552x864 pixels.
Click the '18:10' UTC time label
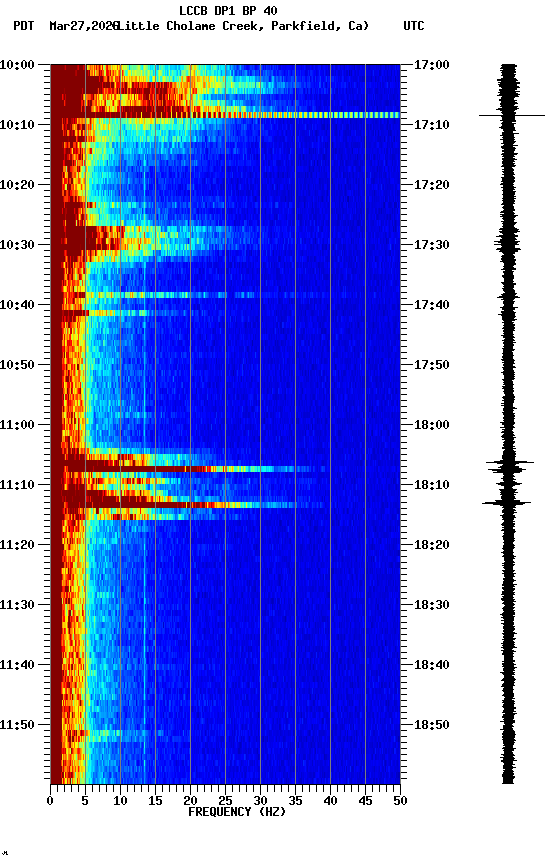click(432, 485)
